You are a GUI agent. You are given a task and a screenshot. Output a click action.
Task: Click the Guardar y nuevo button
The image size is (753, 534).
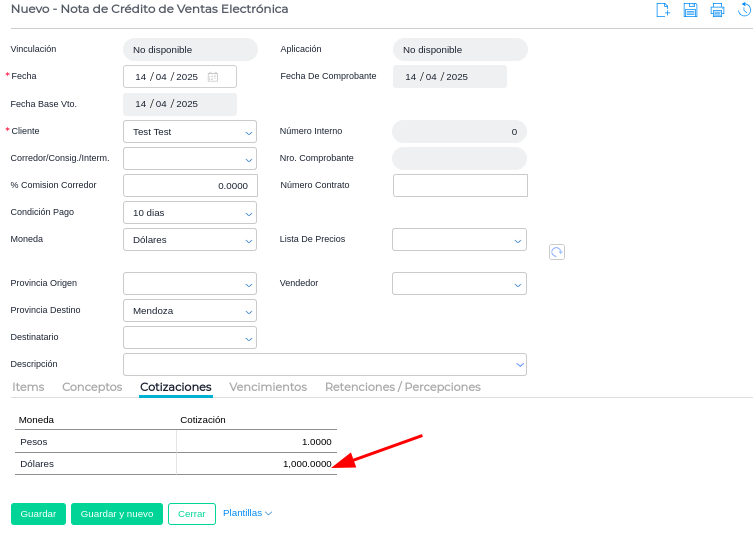pyautogui.click(x=117, y=514)
